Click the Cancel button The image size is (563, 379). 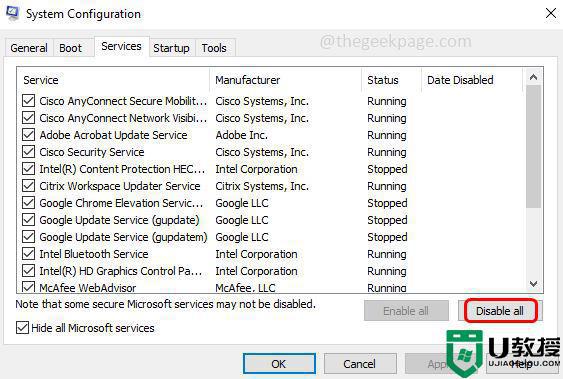coord(359,364)
